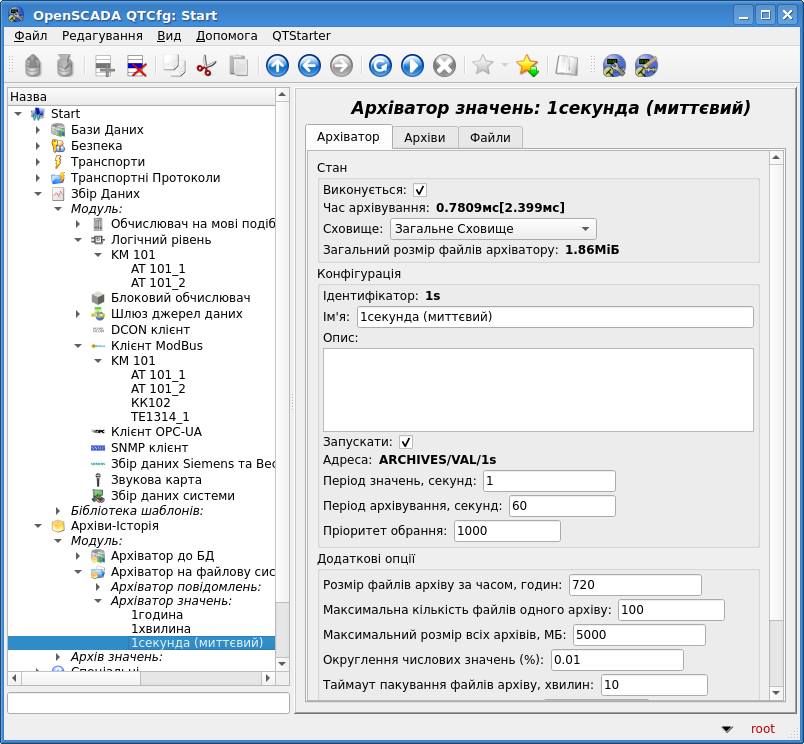The image size is (804, 744).
Task: Go back with the blue left arrow
Action: point(309,66)
